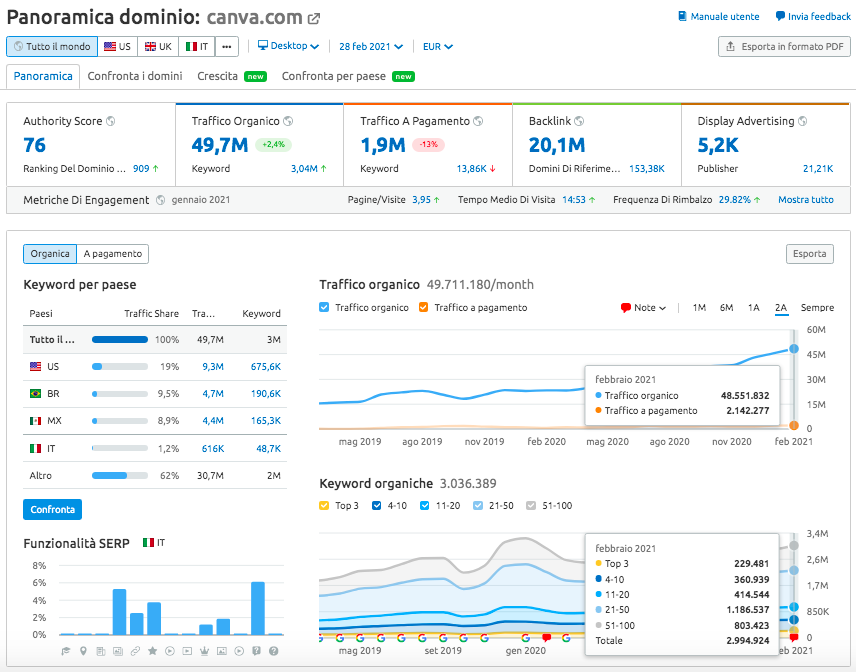The image size is (856, 672).
Task: Click the Altro traffic share bar at 62%
Action: pyautogui.click(x=120, y=475)
